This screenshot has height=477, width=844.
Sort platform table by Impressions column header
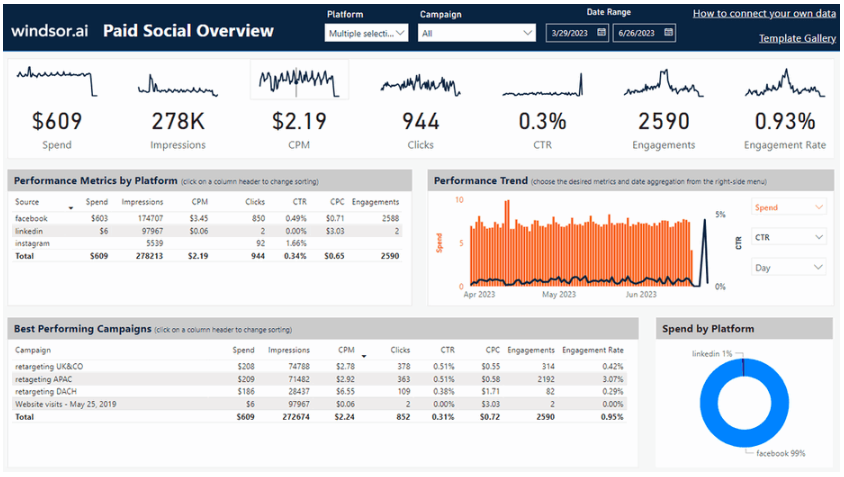142,202
